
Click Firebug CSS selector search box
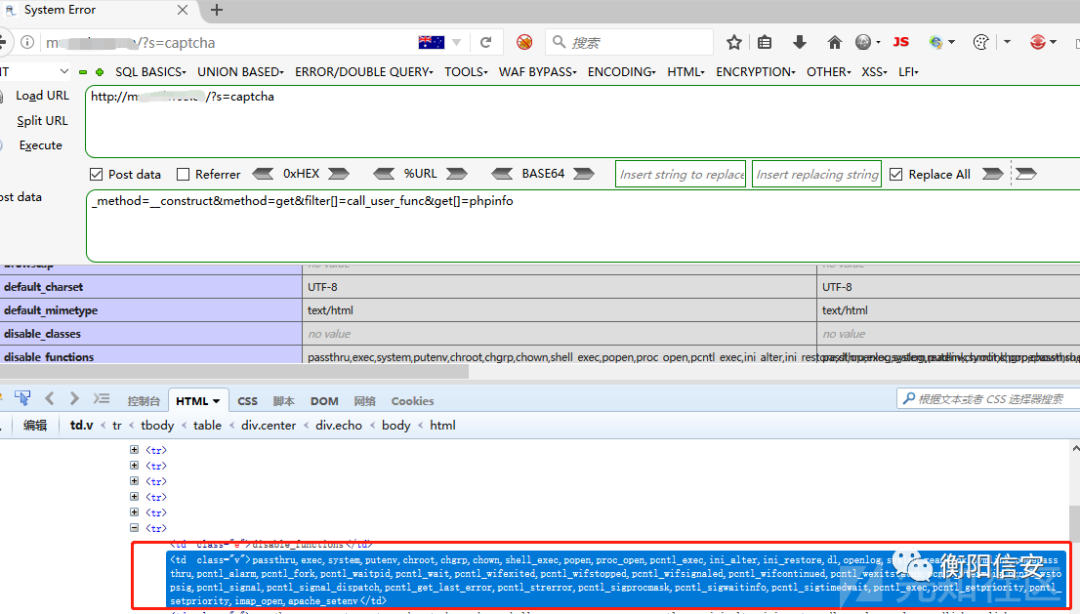(x=988, y=398)
